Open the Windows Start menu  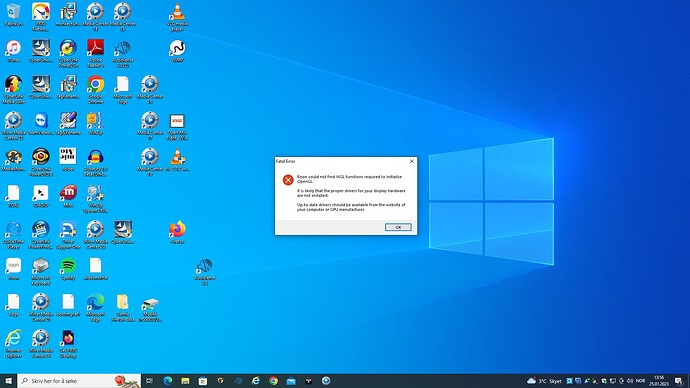click(x=8, y=381)
